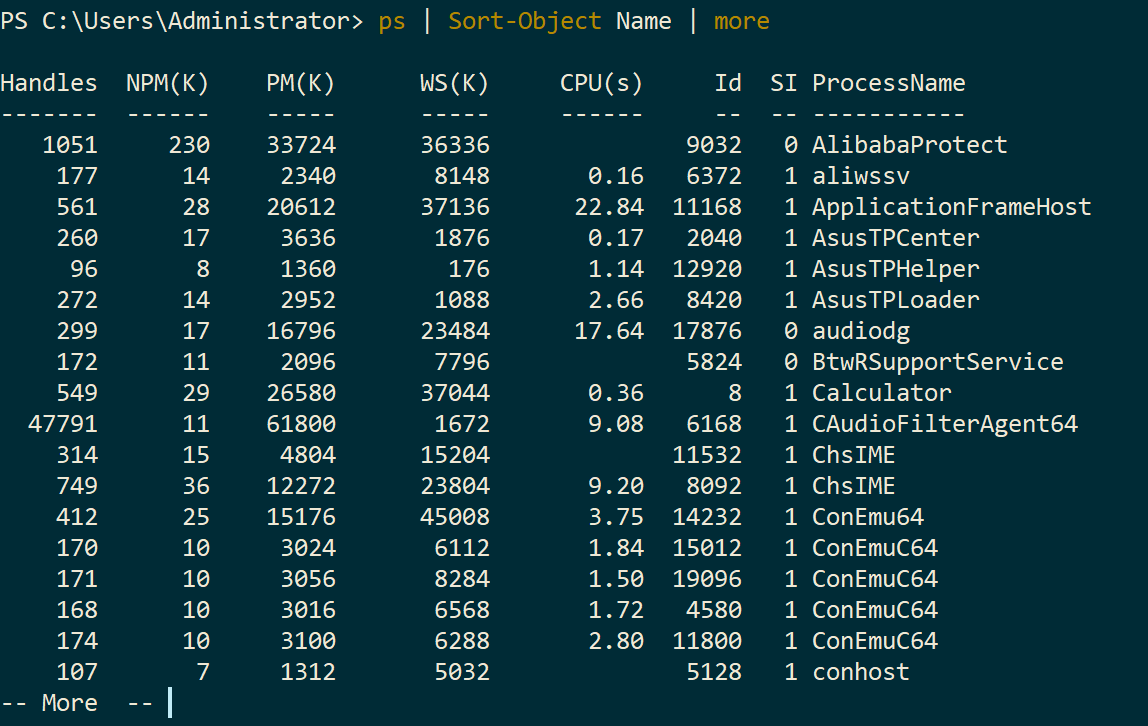Select the ApplicationFrameHost process name

point(951,207)
